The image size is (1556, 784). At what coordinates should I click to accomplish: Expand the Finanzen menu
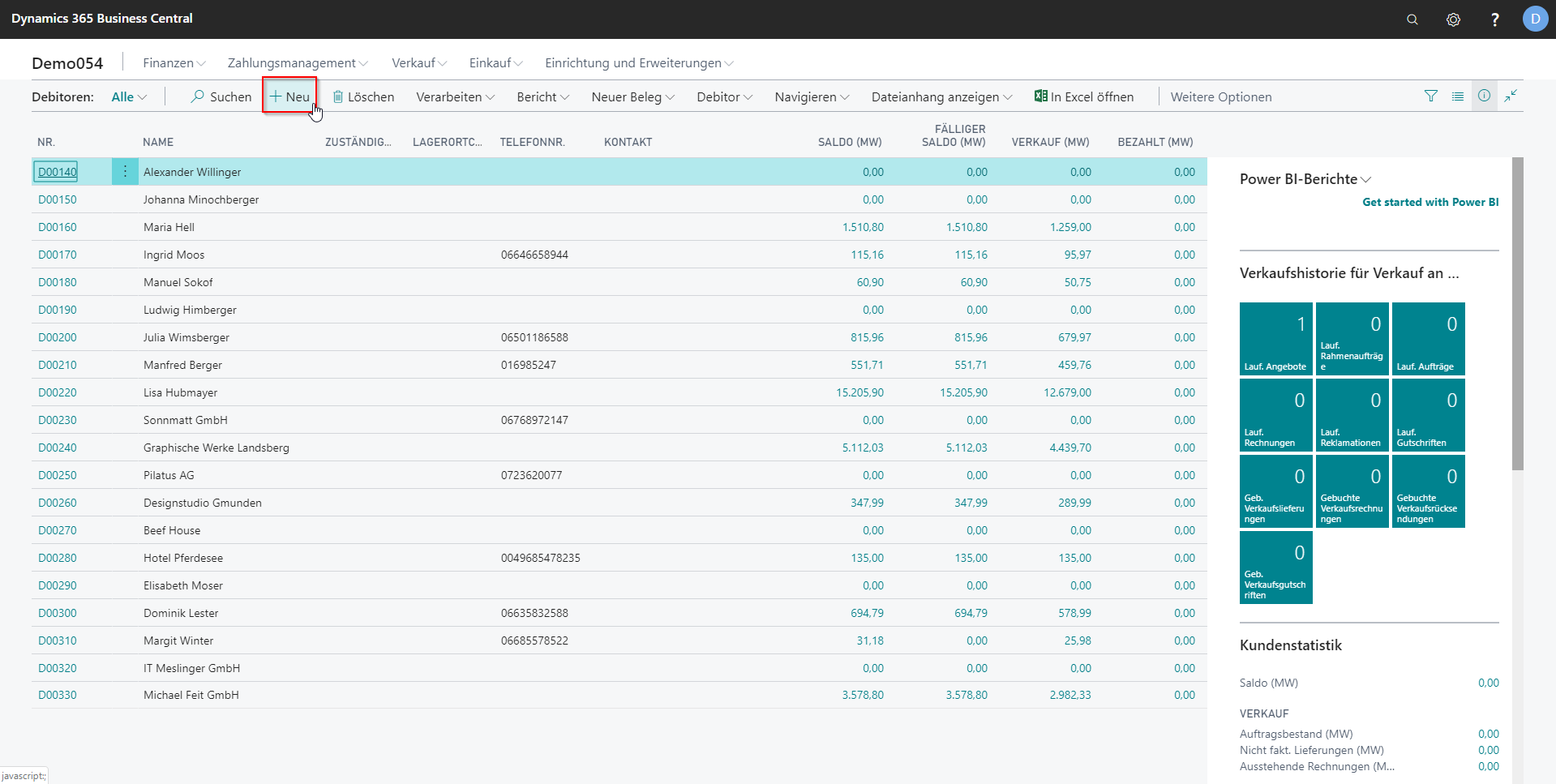[x=174, y=62]
